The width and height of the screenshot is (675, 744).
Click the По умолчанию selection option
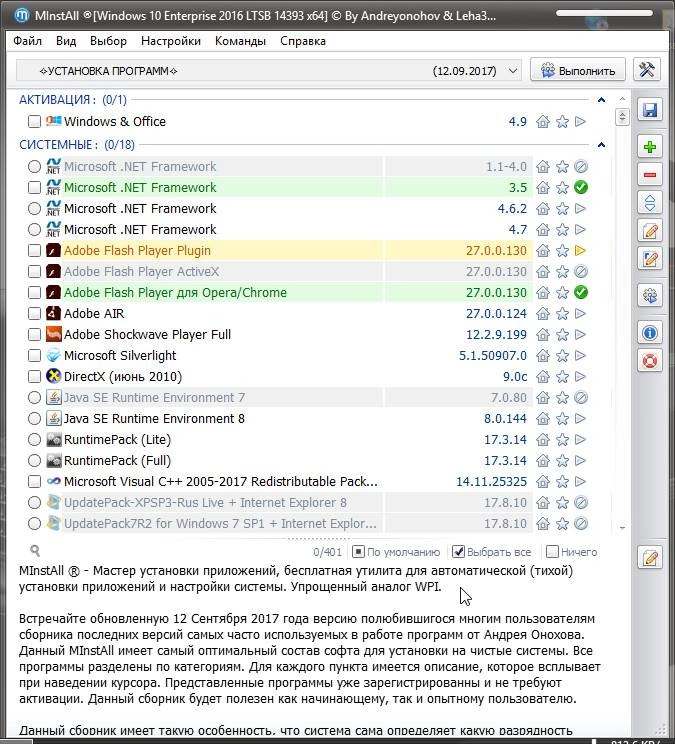(397, 552)
